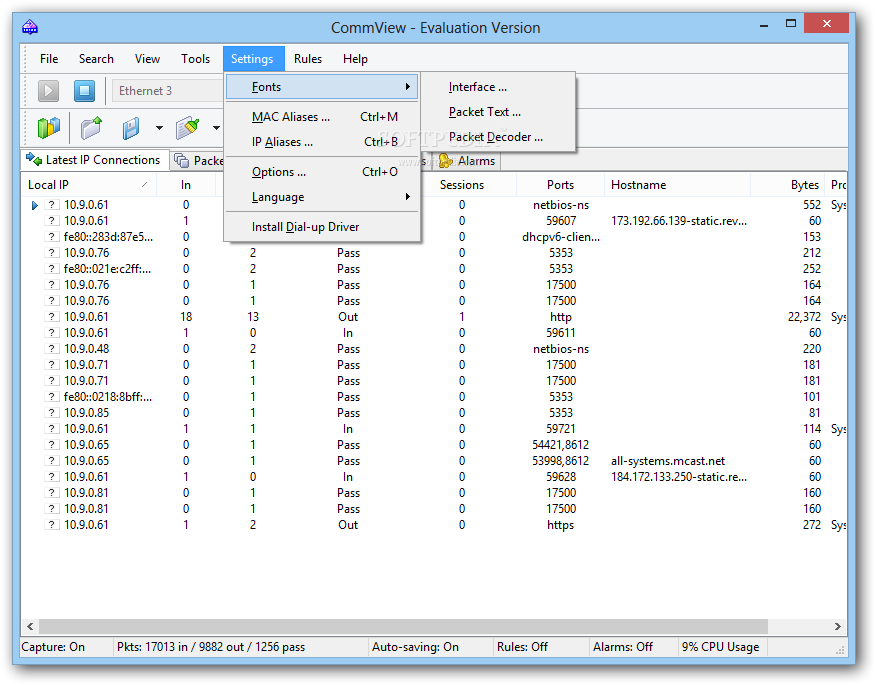Click hostname 184.172.133.250-static.re...
The height and width of the screenshot is (685, 876).
tap(679, 477)
